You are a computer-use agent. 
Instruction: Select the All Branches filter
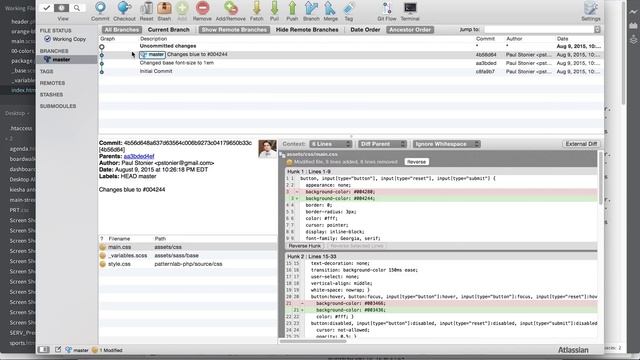(121, 30)
